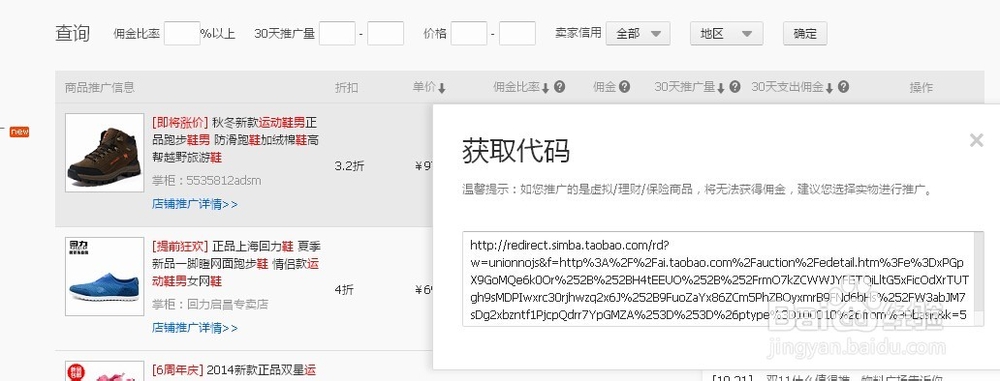Click the 30-day promotion volume maximum field
1000x381 pixels.
click(x=385, y=33)
